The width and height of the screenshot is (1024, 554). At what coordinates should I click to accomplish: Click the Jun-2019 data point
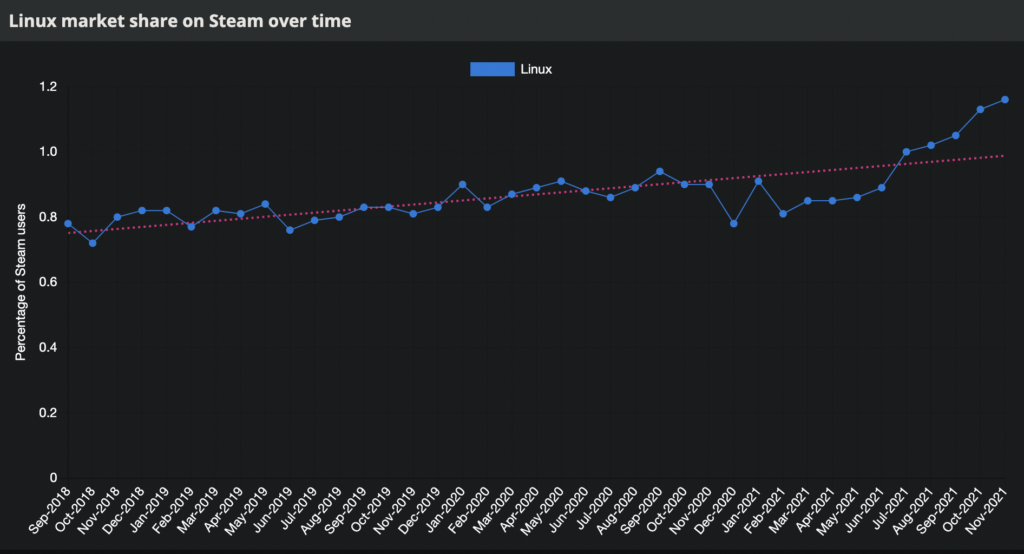(x=290, y=230)
